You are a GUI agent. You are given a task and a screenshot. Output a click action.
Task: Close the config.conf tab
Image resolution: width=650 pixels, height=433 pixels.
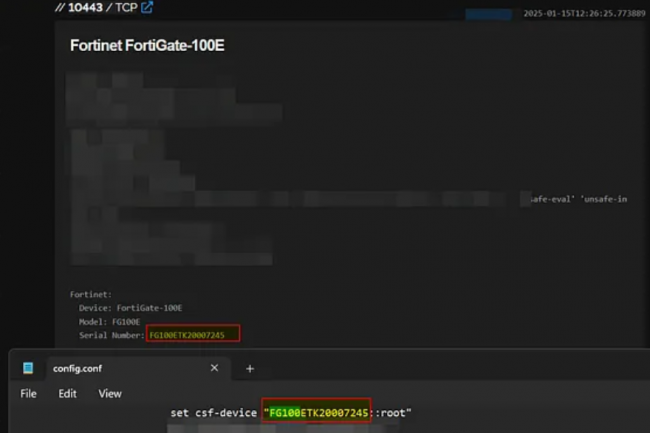(x=214, y=368)
